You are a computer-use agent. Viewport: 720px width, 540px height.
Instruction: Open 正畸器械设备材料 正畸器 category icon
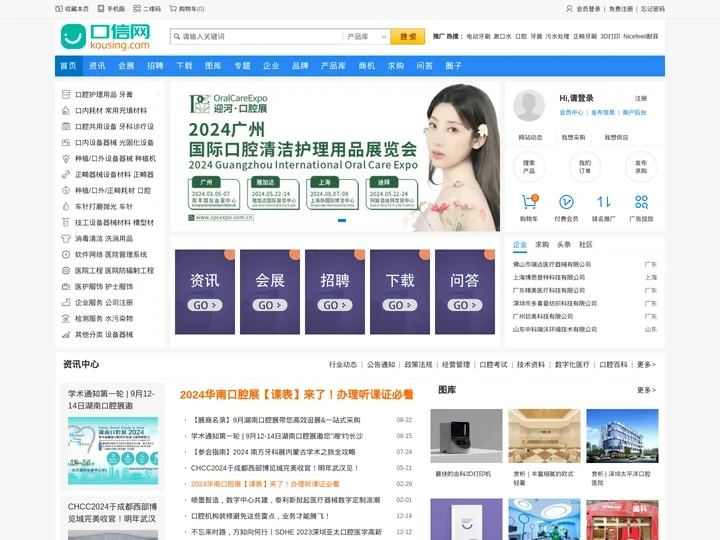(x=66, y=174)
